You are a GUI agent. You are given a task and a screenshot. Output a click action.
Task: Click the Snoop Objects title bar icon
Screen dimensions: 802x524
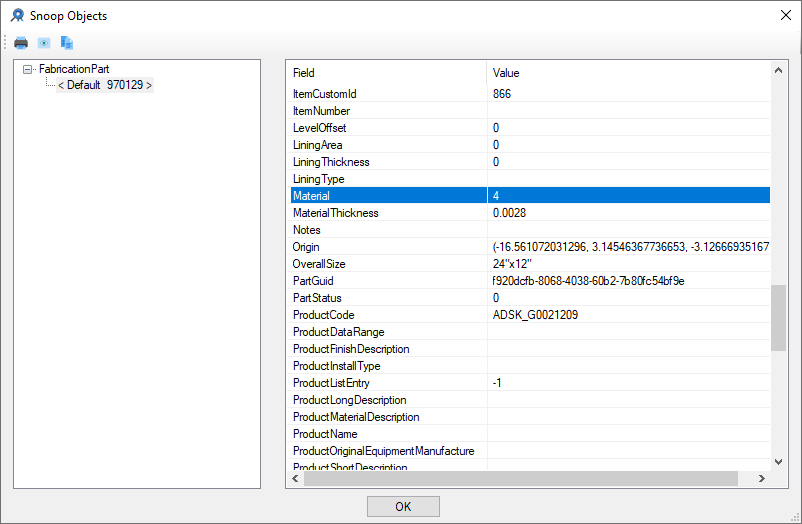[17, 16]
